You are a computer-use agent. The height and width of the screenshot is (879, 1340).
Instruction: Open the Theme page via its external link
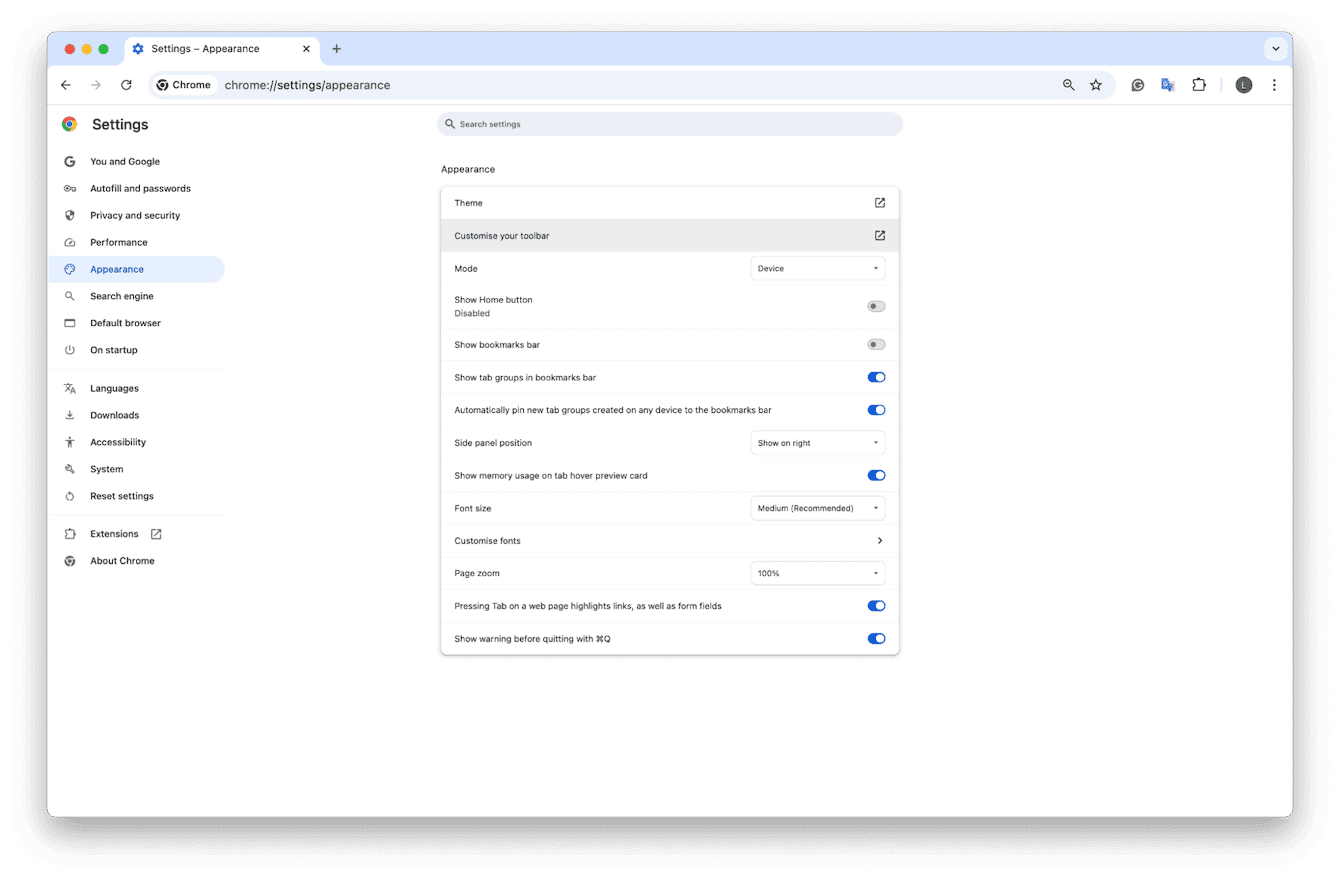point(879,202)
